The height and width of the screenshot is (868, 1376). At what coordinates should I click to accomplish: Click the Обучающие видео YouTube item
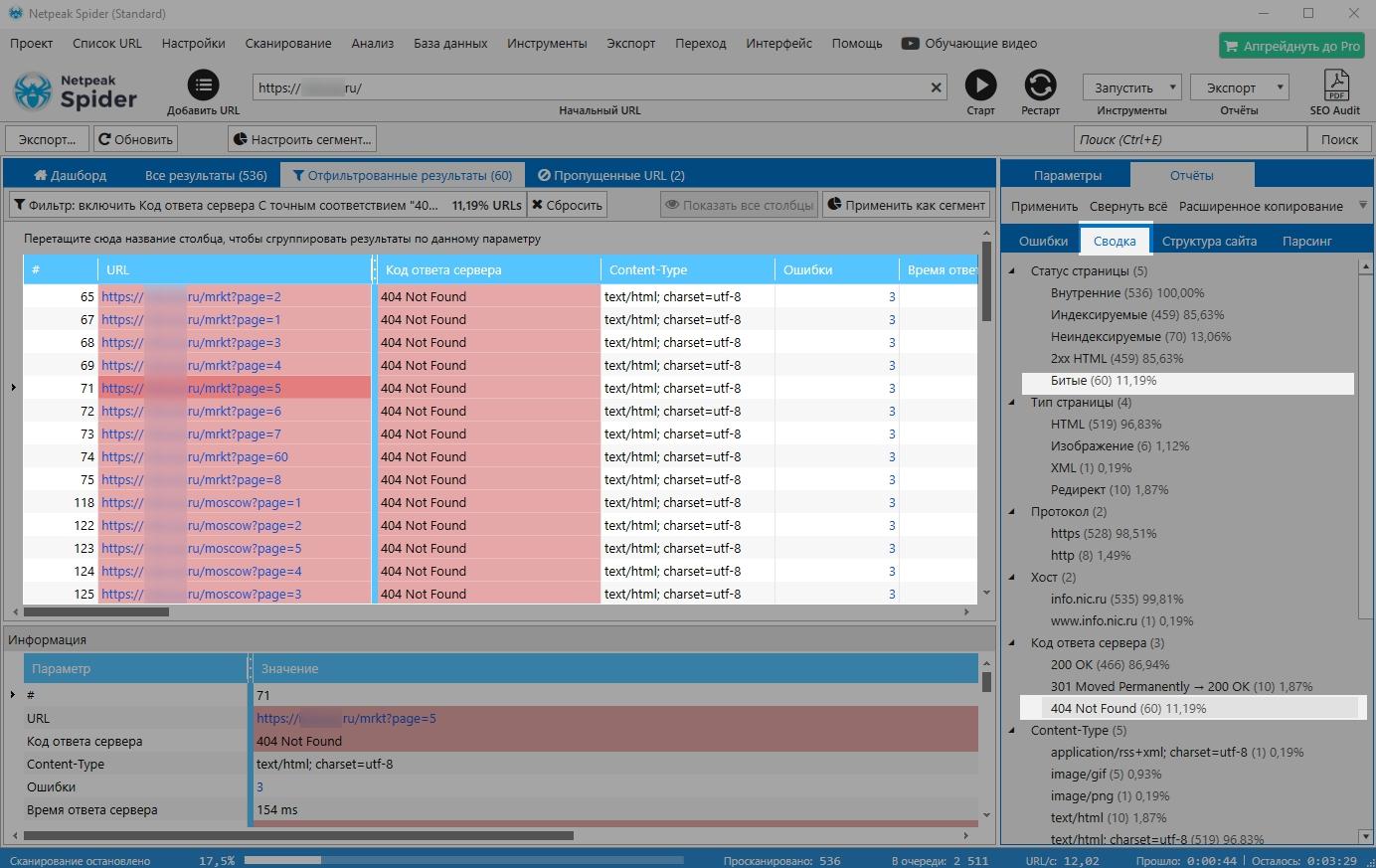969,44
